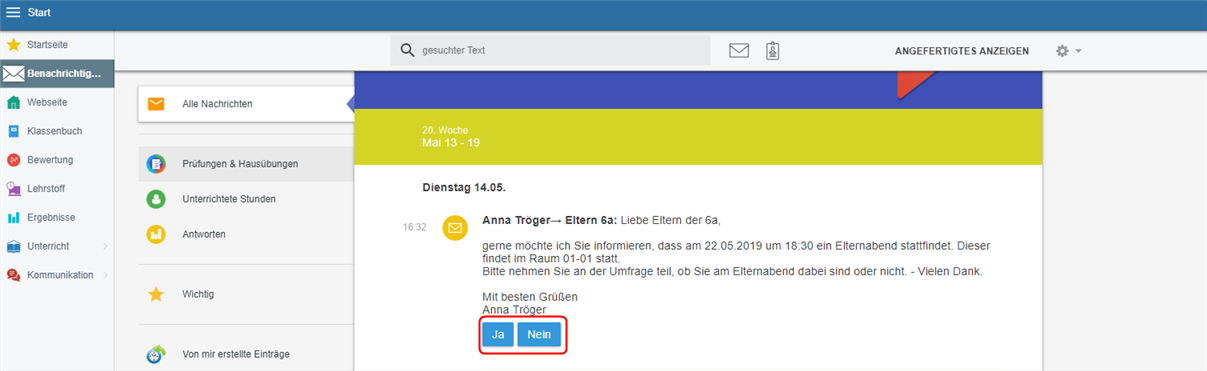The width and height of the screenshot is (1207, 371).
Task: Answer Nein to the Elternabend survey
Action: (x=539, y=334)
